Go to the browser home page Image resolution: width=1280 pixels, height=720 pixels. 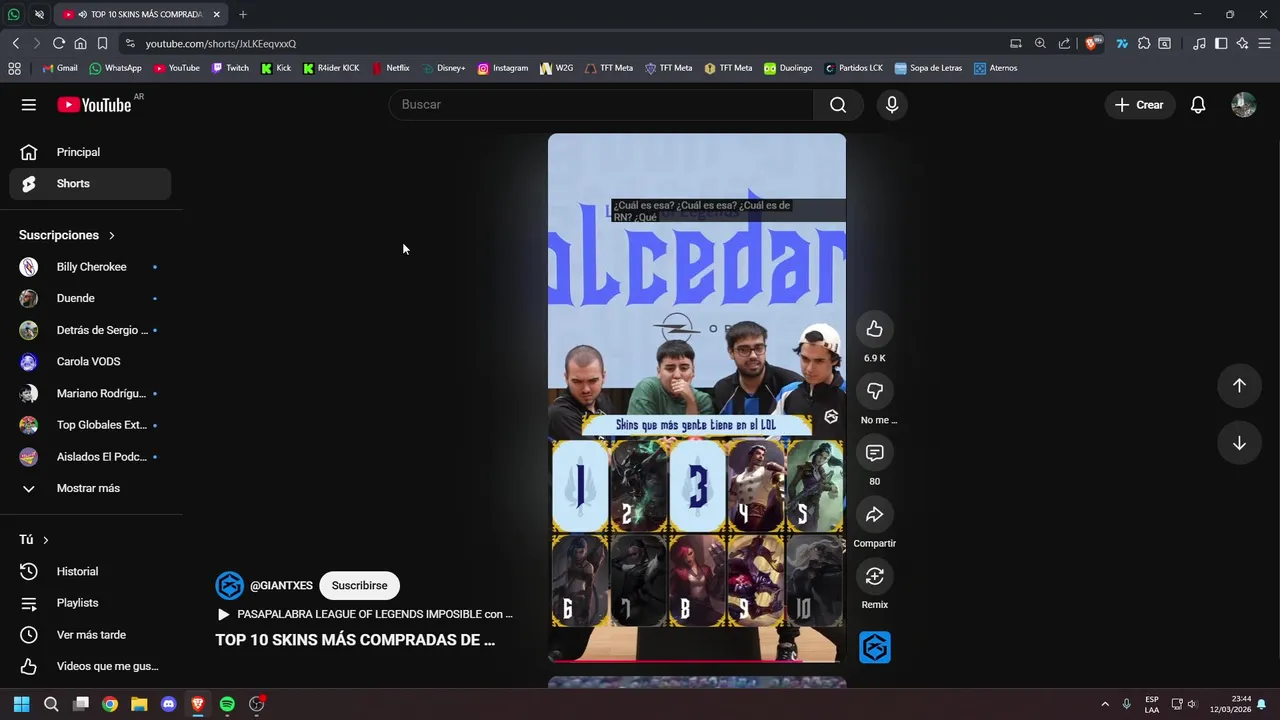[x=81, y=43]
